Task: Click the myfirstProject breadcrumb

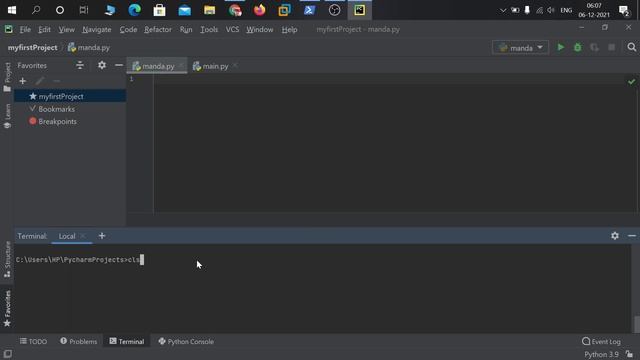Action: pyautogui.click(x=33, y=47)
